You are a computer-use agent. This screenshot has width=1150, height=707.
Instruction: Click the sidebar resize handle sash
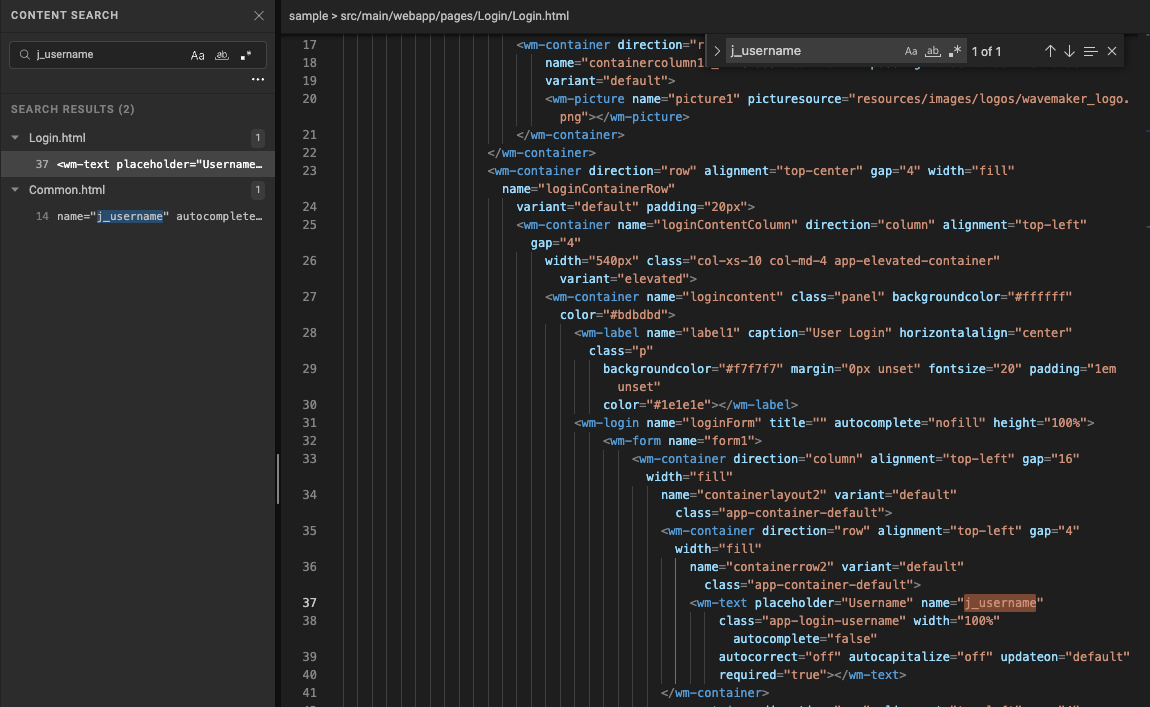(278, 480)
